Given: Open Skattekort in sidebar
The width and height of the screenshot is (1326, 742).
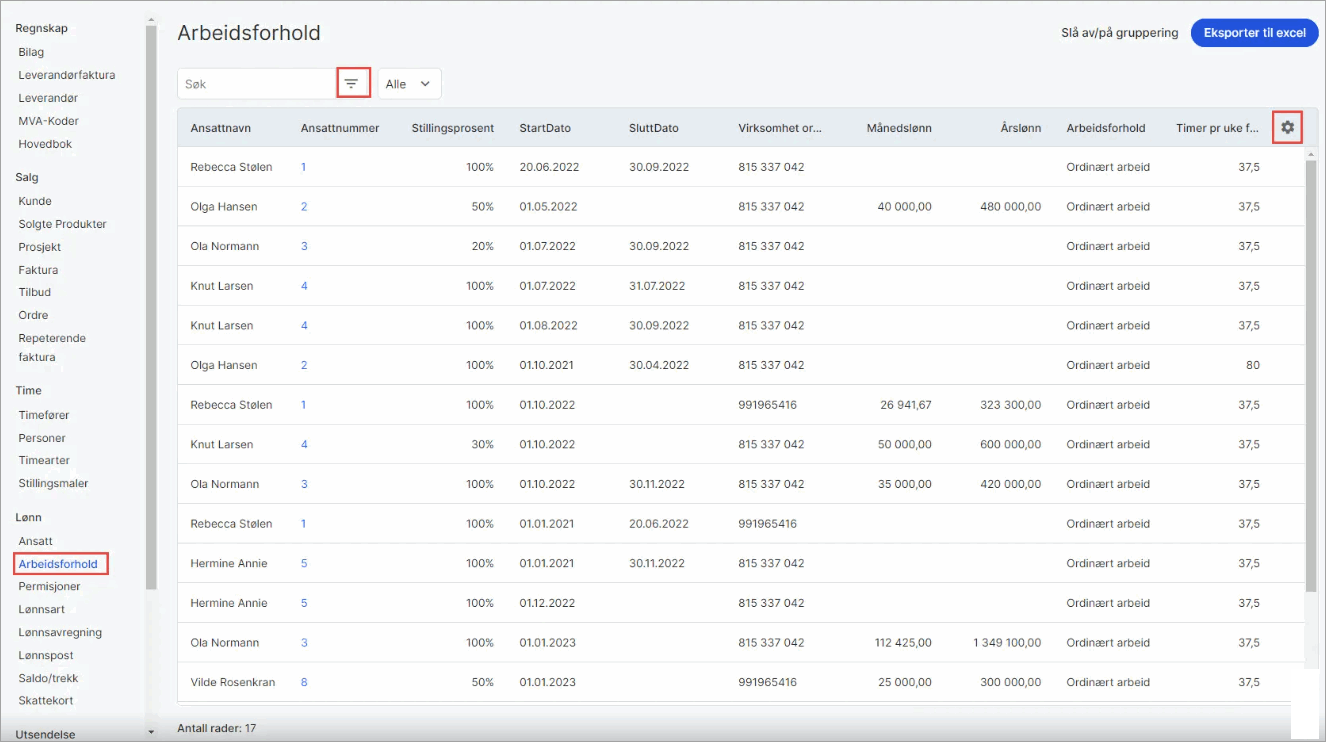Looking at the screenshot, I should pos(46,701).
